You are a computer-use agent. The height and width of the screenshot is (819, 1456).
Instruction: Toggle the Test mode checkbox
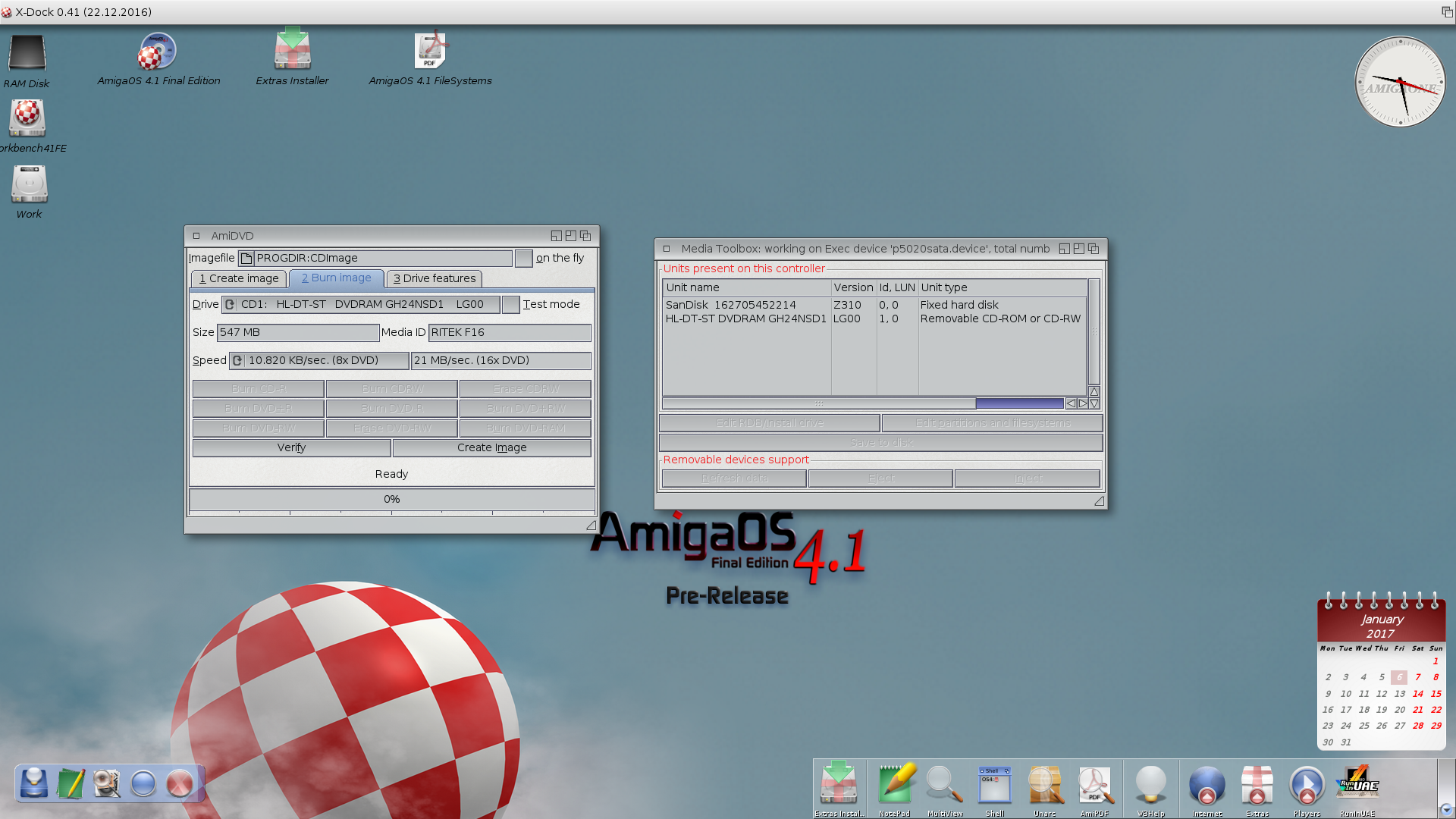click(510, 305)
